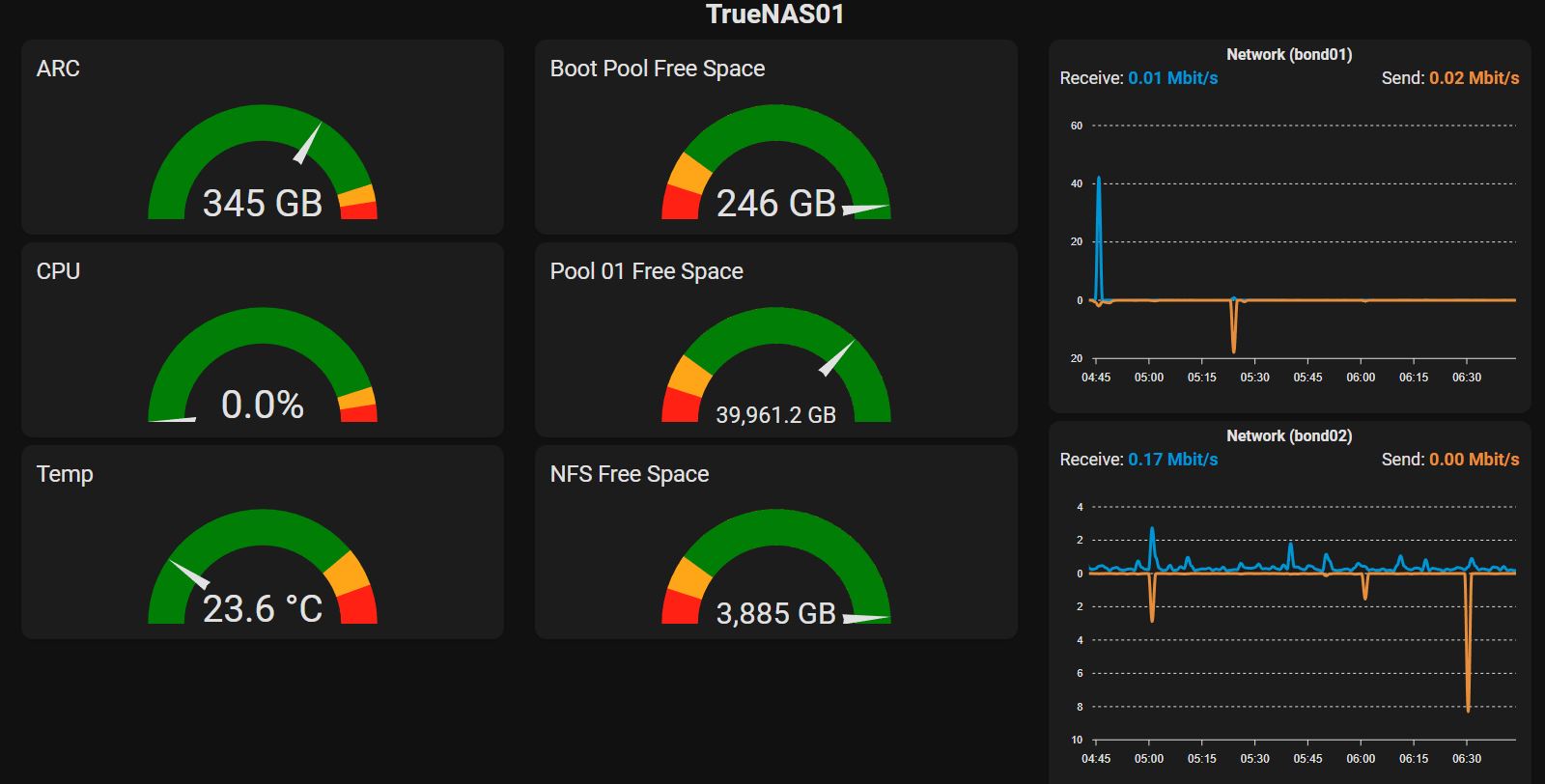
Task: Click the Pool 01 Free Space gauge needle
Action: point(836,357)
